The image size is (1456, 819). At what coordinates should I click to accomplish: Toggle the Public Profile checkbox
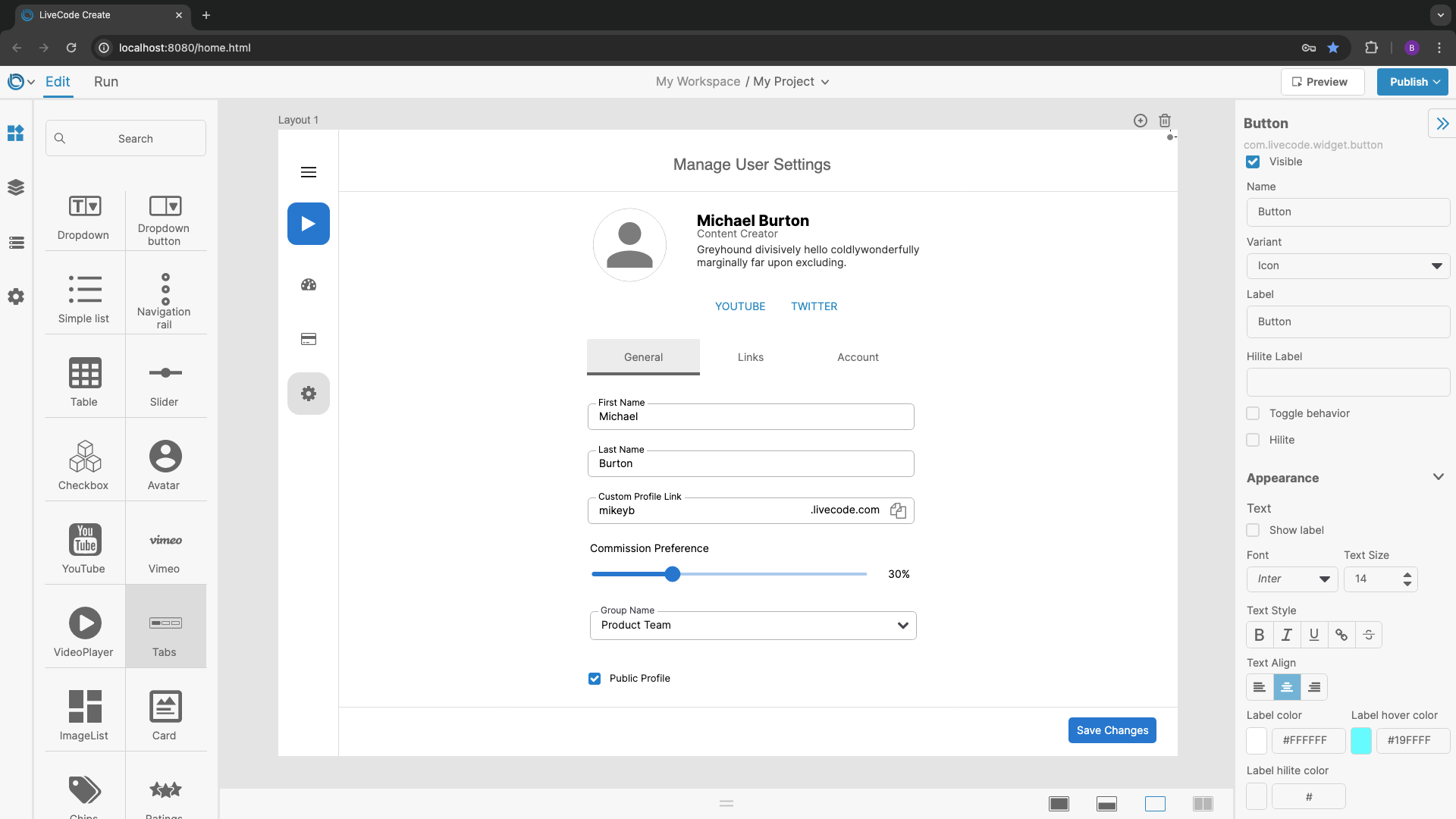595,679
